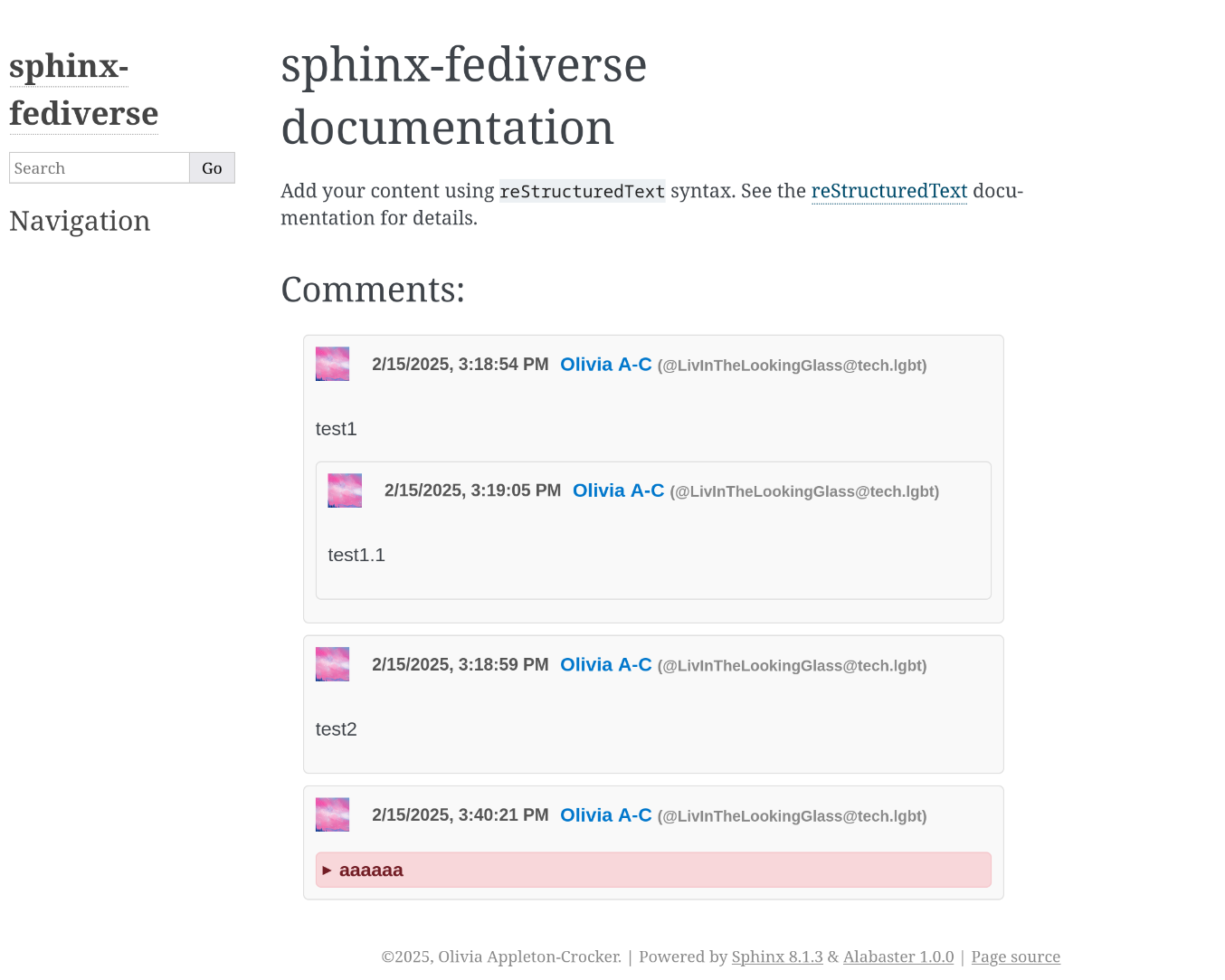The width and height of the screenshot is (1225, 980).
Task: Click the Go search button
Action: (x=212, y=167)
